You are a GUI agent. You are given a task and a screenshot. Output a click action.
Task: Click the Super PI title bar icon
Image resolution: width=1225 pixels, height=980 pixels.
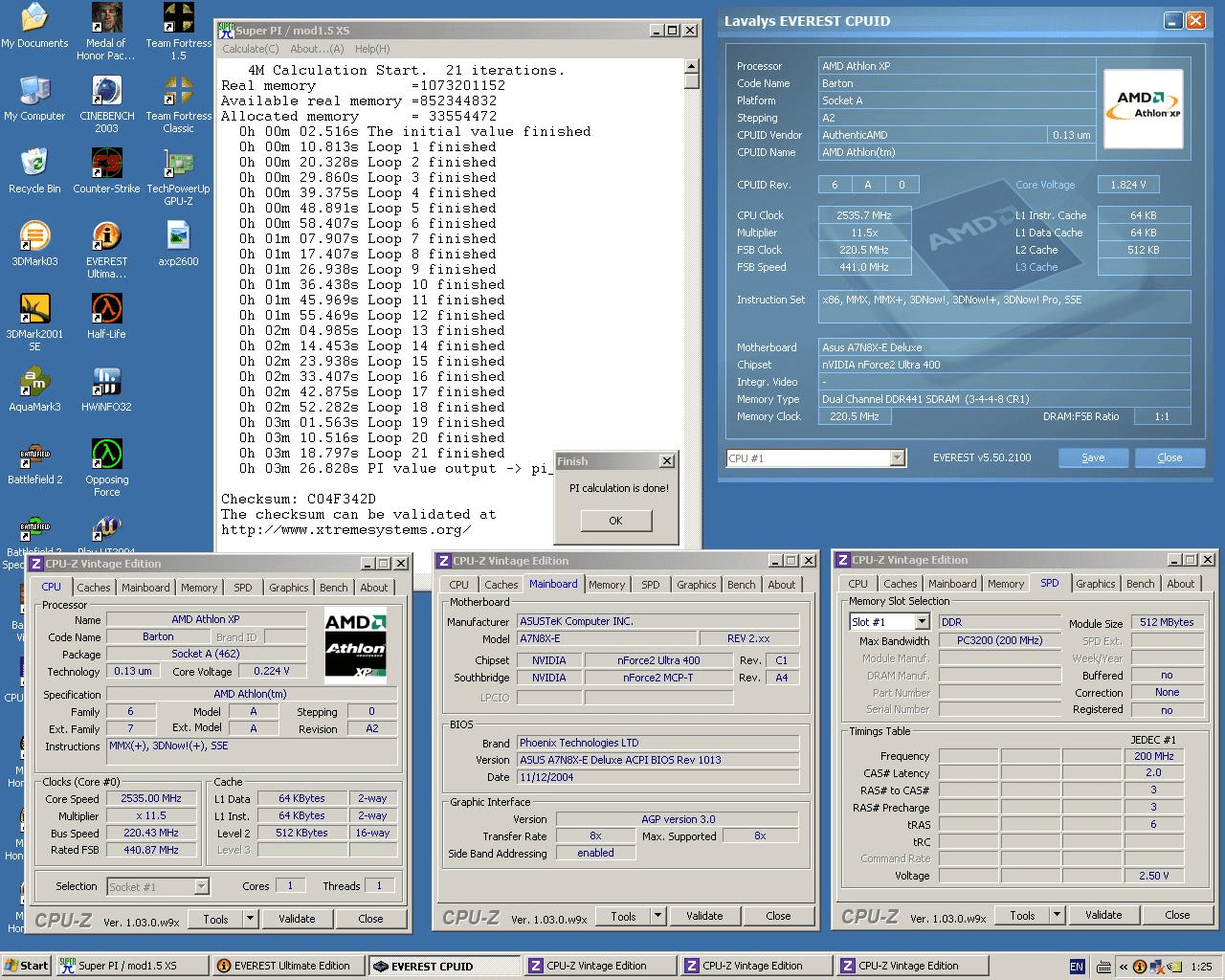pos(226,30)
